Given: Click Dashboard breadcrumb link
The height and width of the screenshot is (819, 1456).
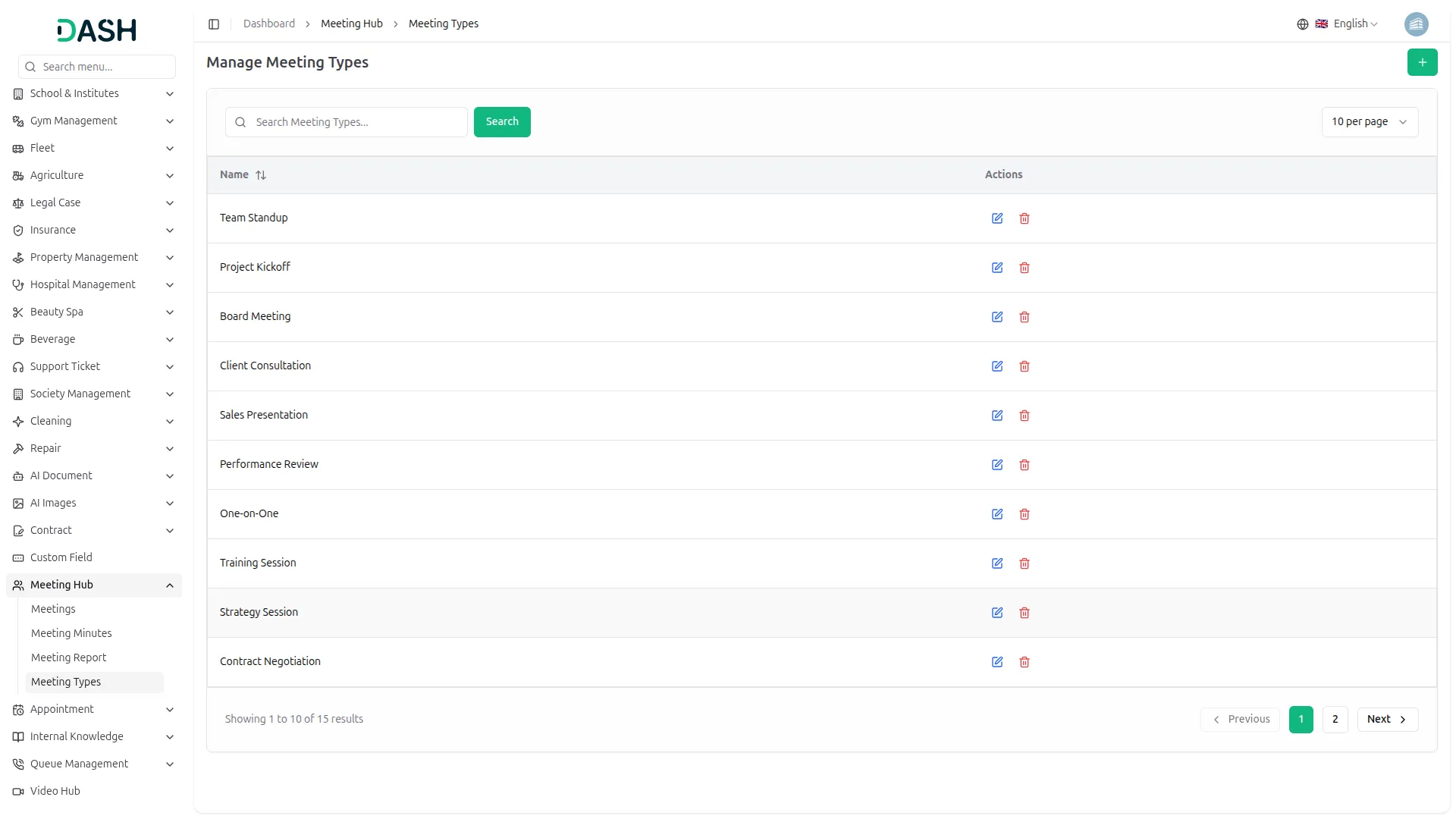Looking at the screenshot, I should point(268,24).
